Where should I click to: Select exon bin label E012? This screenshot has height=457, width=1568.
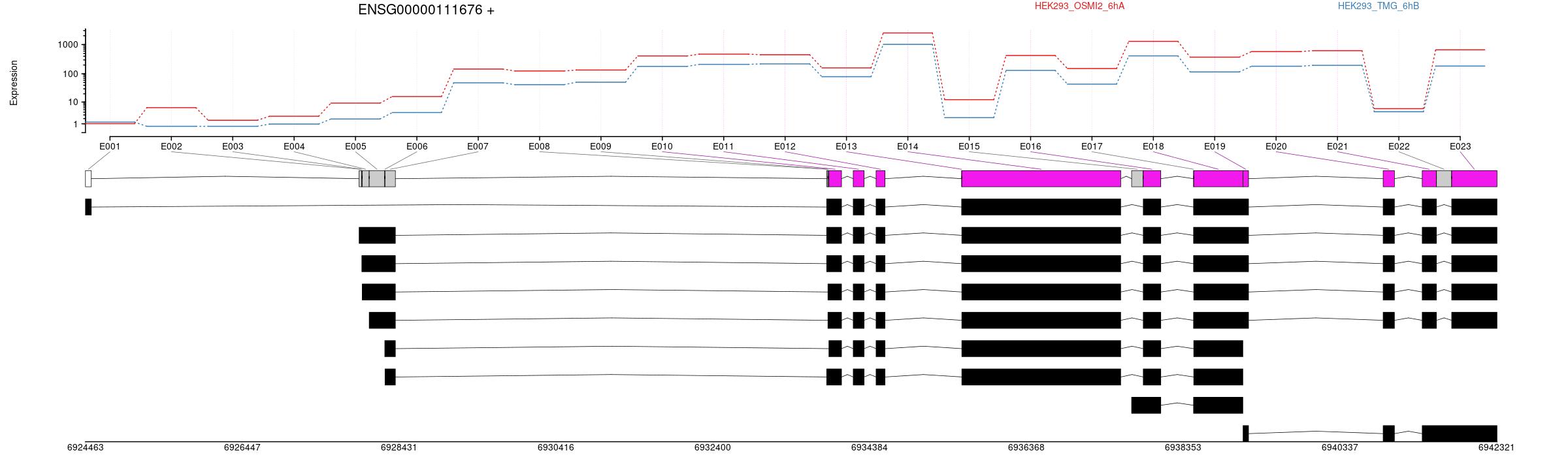pyautogui.click(x=785, y=146)
